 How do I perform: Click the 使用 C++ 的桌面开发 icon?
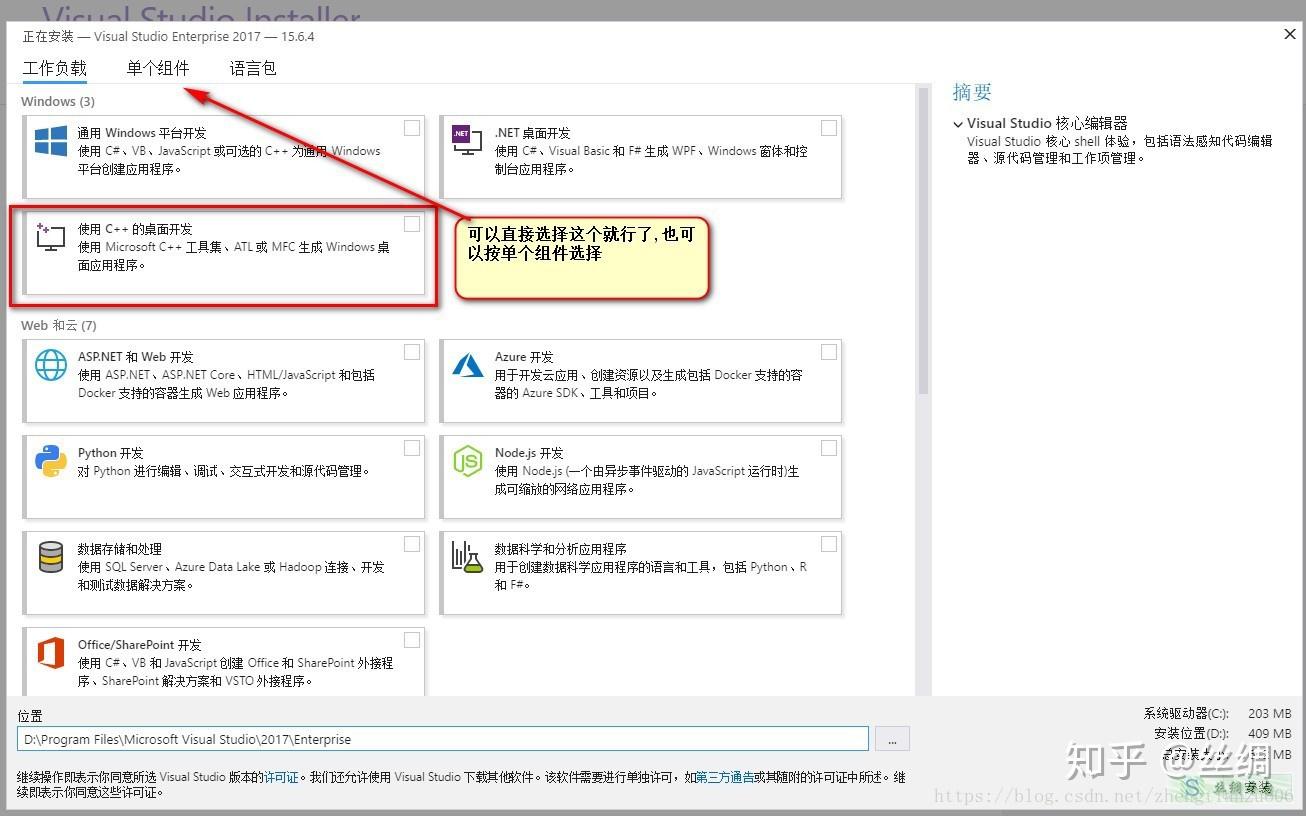click(50, 236)
